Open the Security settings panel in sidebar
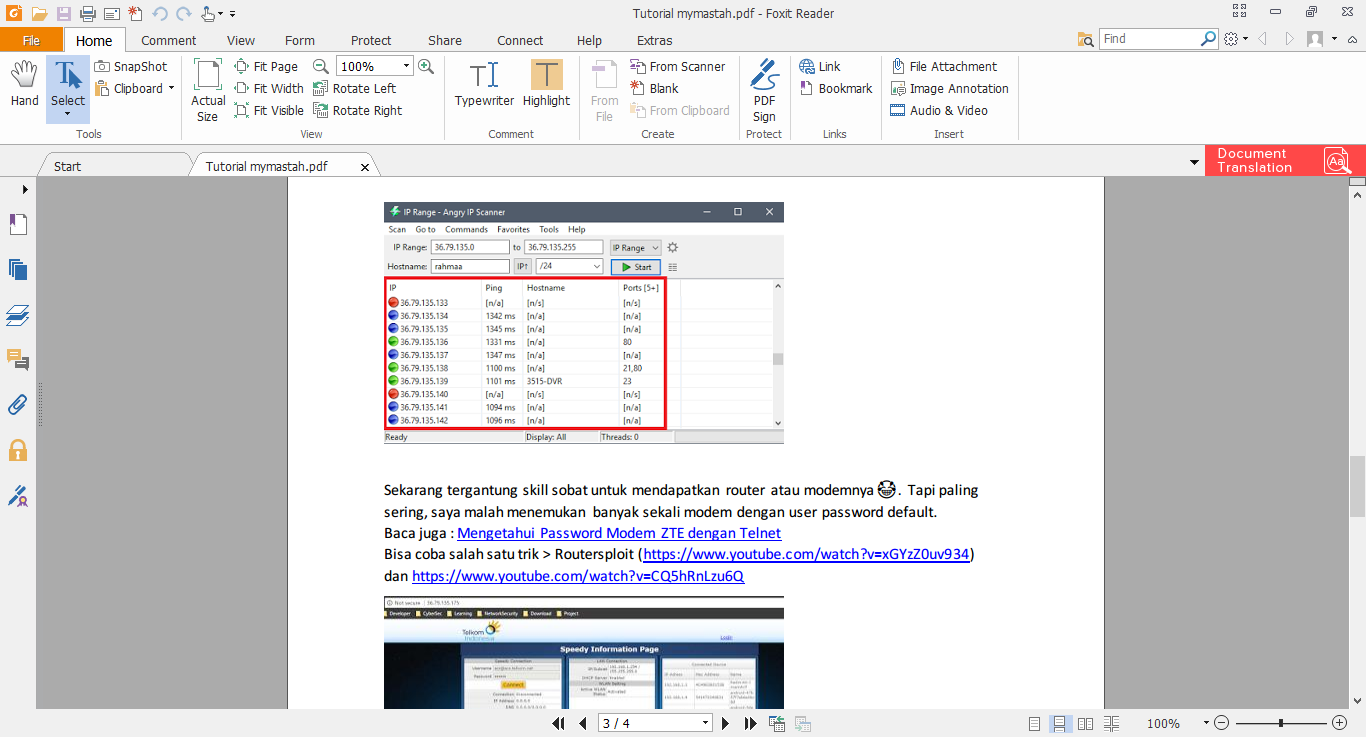 18,450
